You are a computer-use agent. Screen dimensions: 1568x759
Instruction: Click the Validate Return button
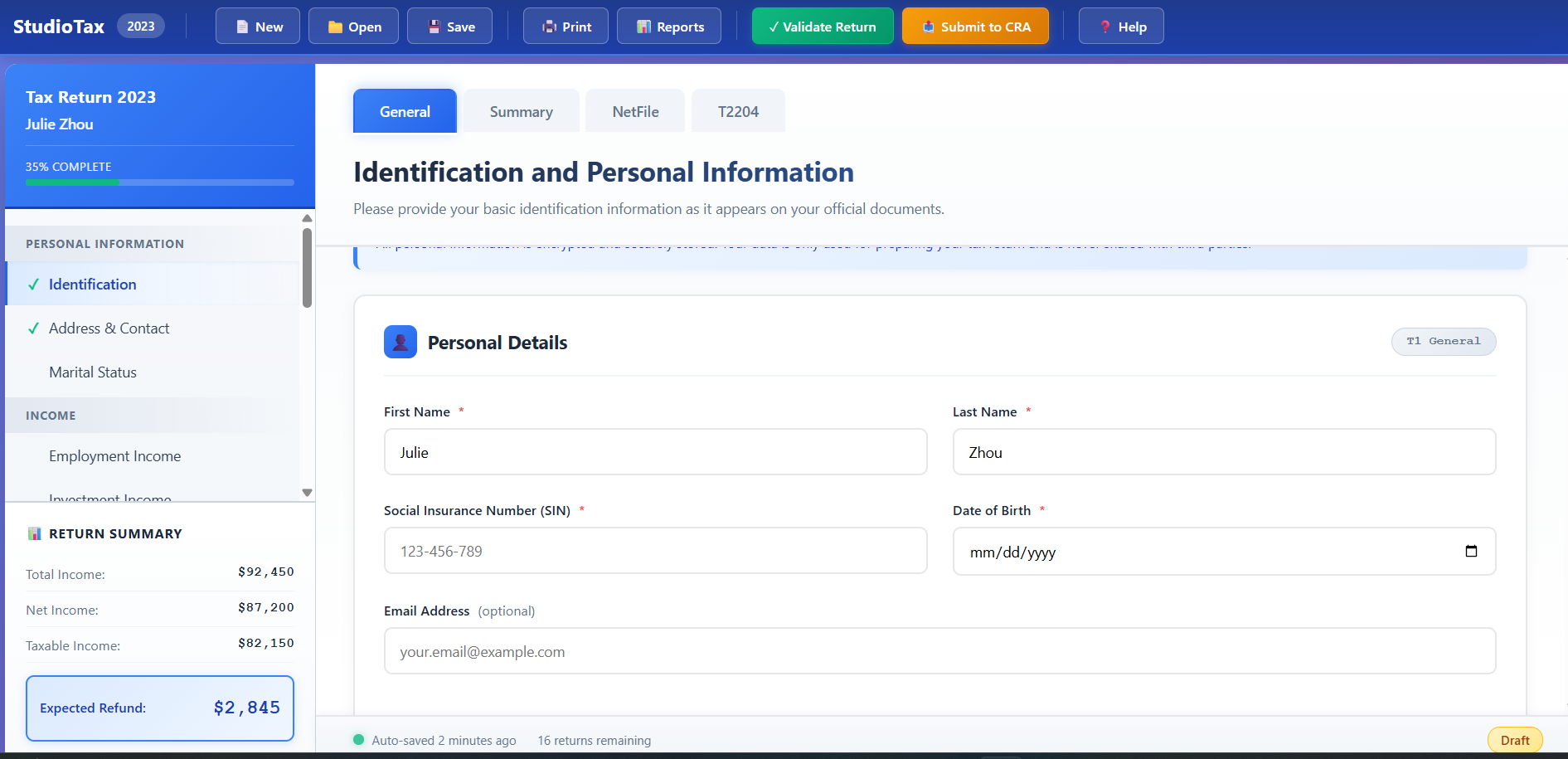[822, 26]
